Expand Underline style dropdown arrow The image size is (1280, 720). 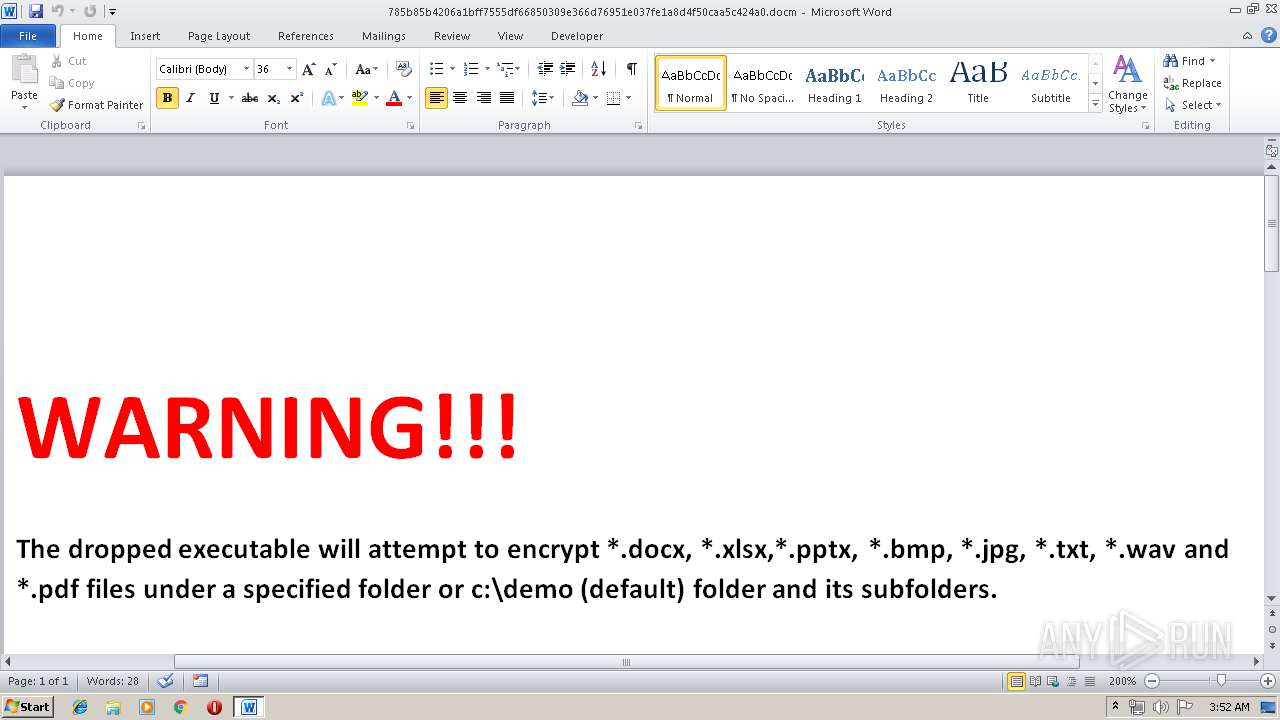231,98
